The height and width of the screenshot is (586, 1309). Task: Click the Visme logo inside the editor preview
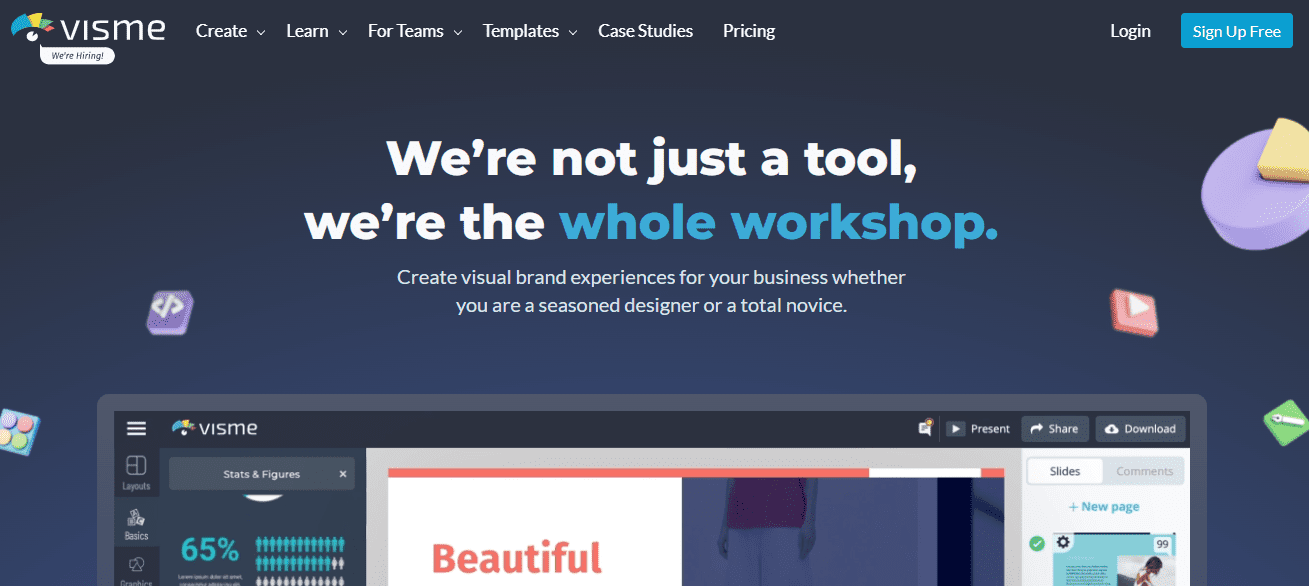click(214, 428)
